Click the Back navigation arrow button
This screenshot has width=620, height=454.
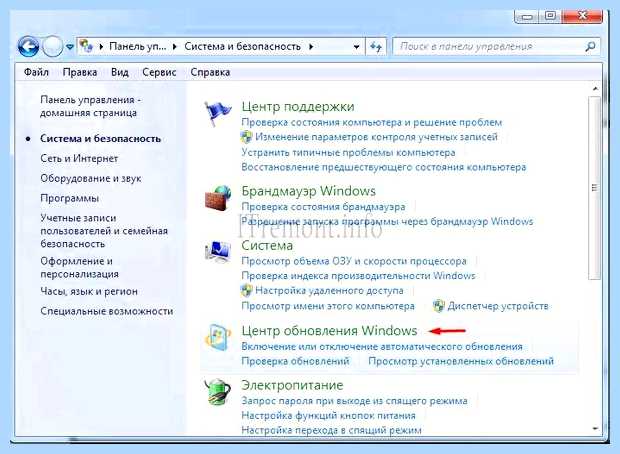28,47
